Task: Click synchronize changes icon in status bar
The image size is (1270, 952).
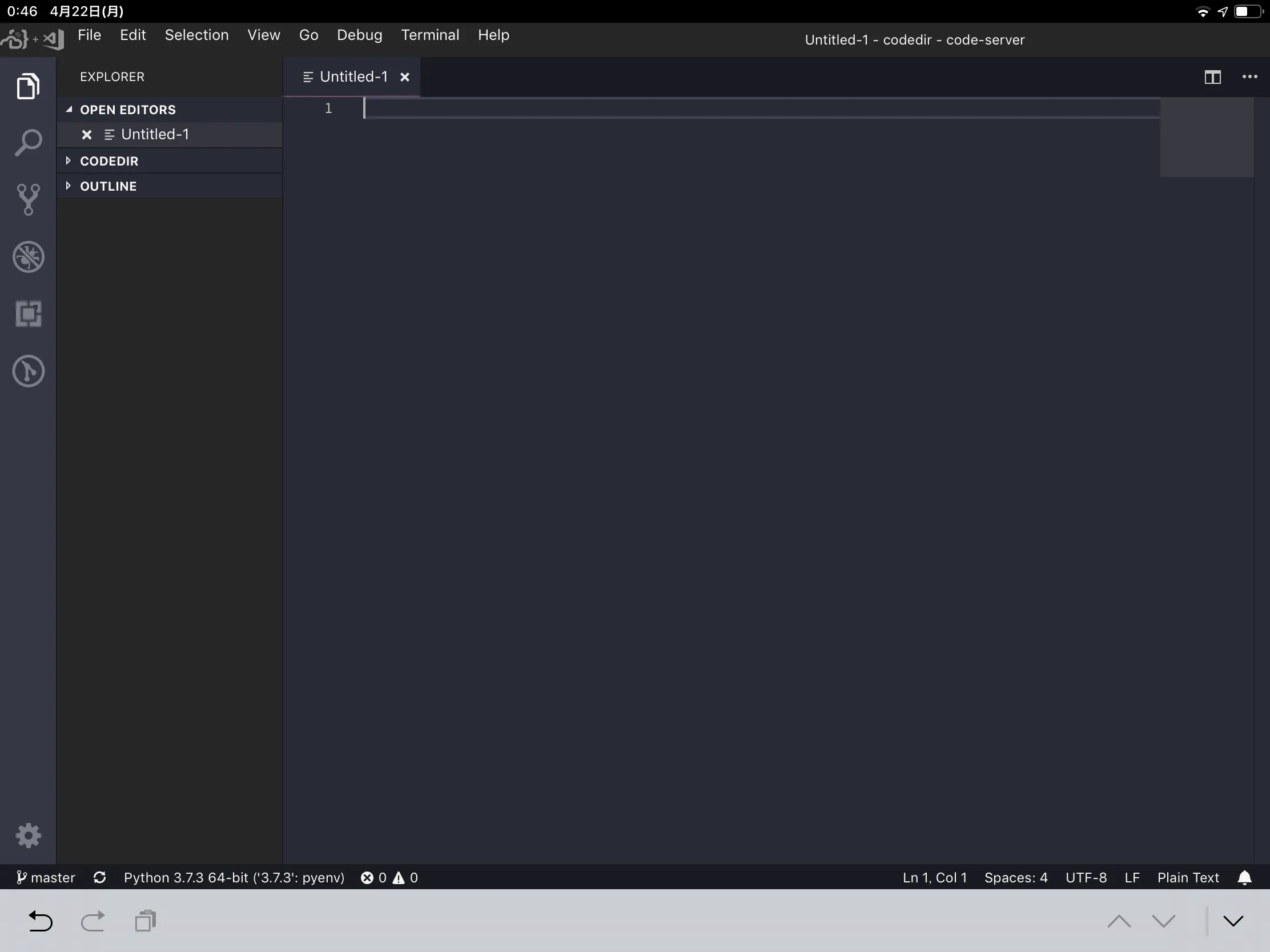Action: click(99, 878)
